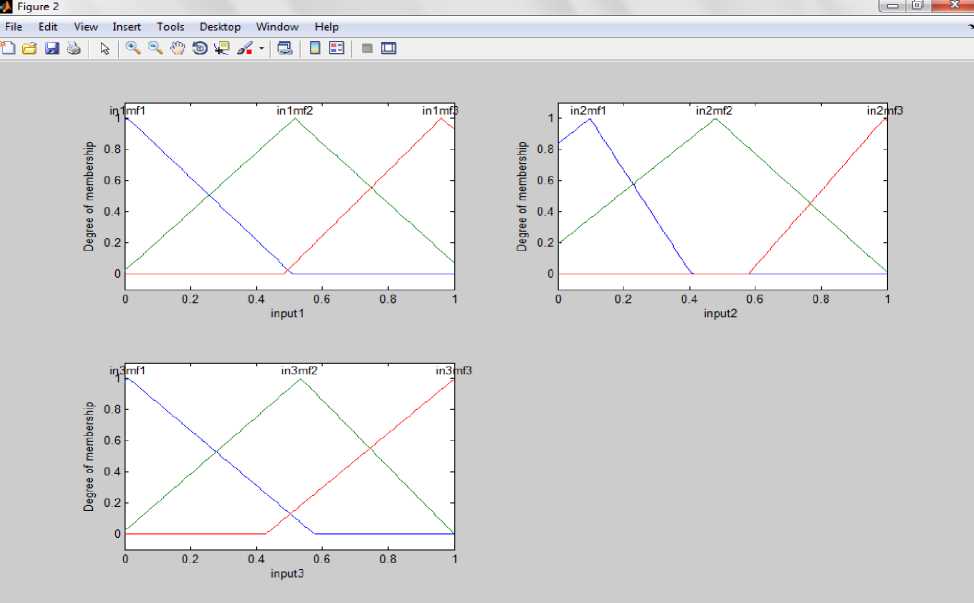Viewport: 974px width, 603px height.
Task: Open the Tools menu
Action: coord(170,27)
